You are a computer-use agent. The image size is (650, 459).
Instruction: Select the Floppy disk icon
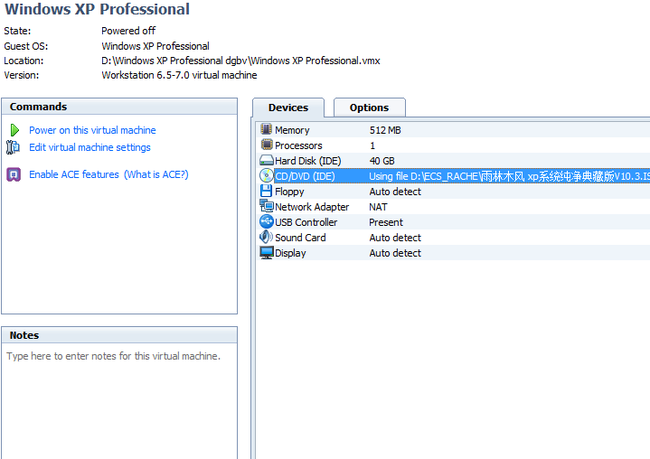(266, 191)
